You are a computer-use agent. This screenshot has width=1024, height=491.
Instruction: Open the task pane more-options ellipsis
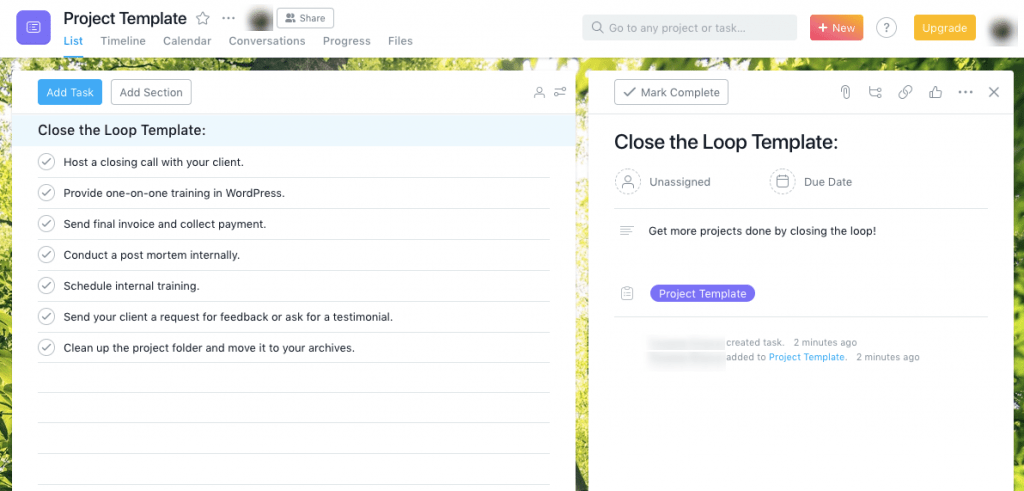[x=965, y=92]
